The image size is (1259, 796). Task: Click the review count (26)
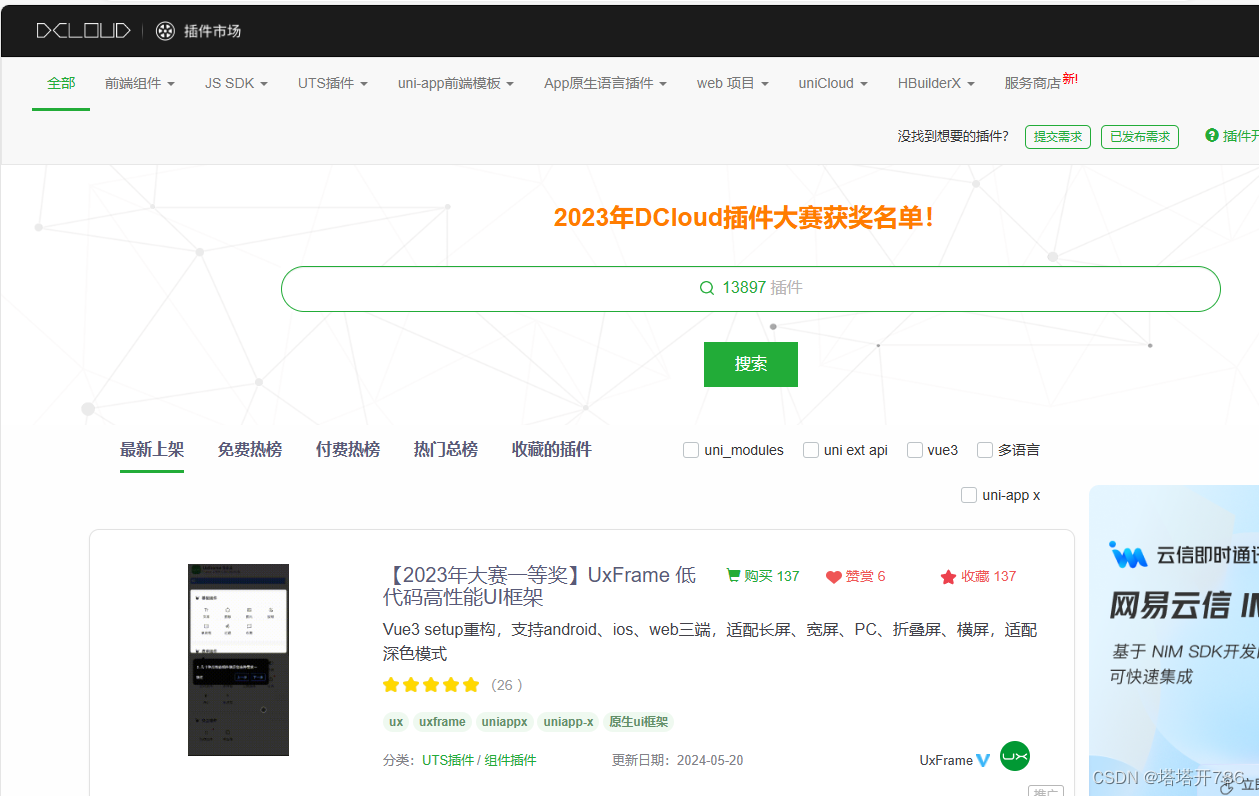pyautogui.click(x=507, y=685)
